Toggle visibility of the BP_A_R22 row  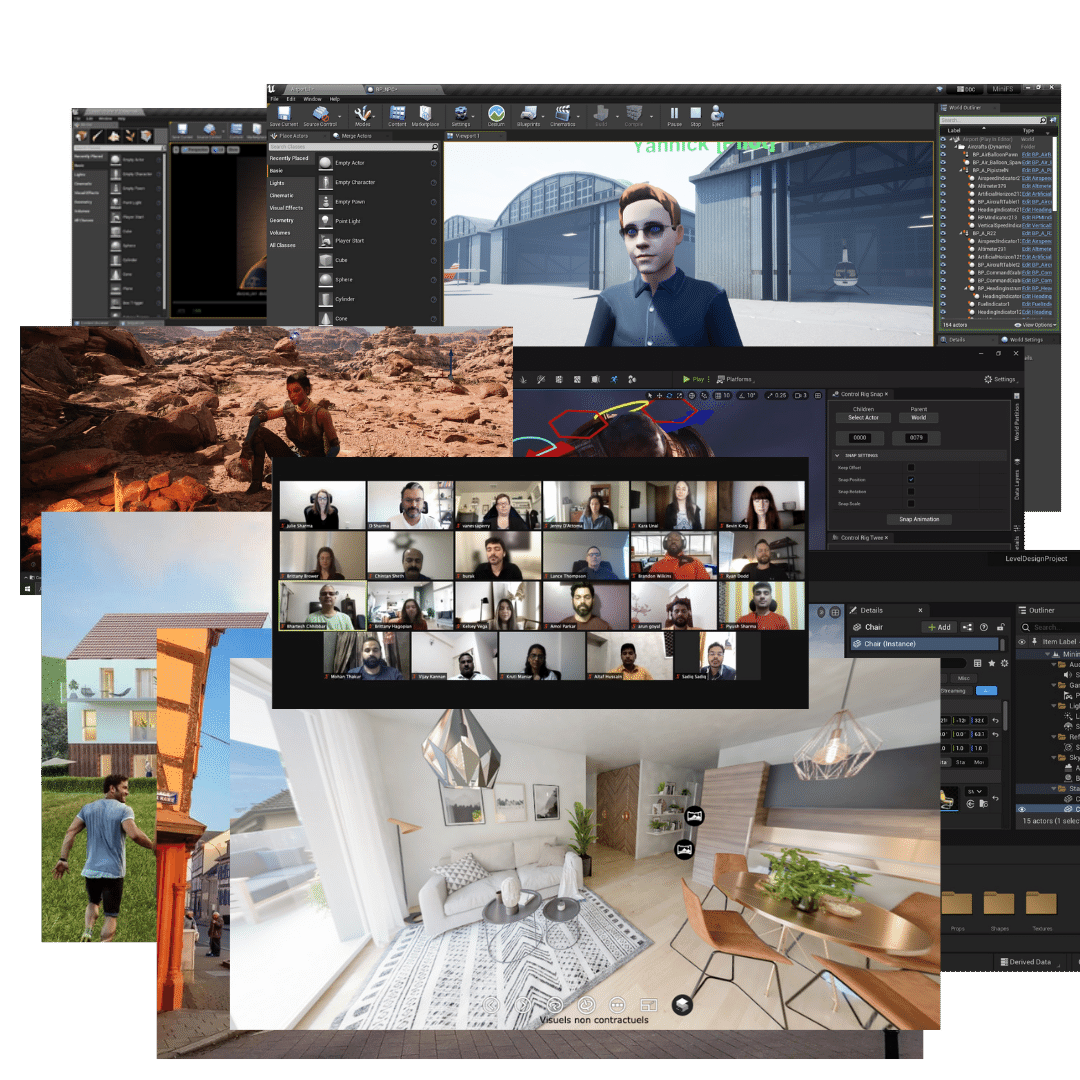943,233
